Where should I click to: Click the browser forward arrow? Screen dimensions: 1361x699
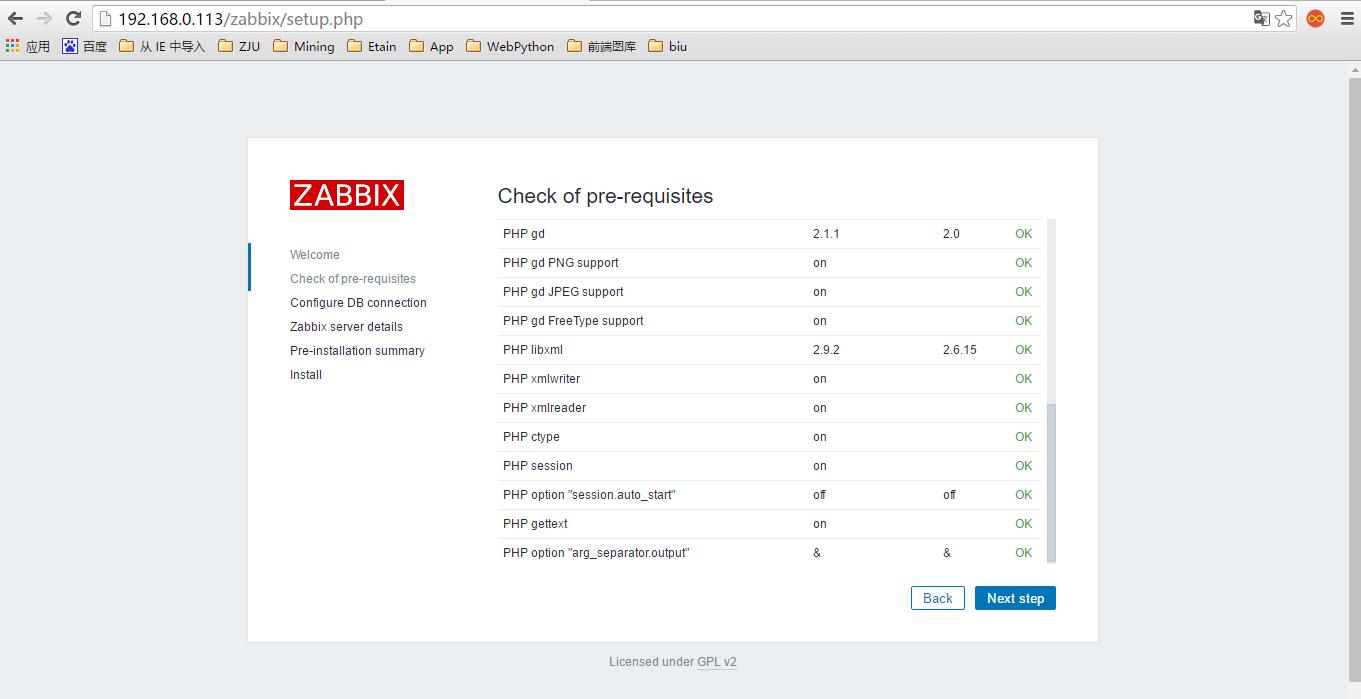[44, 18]
